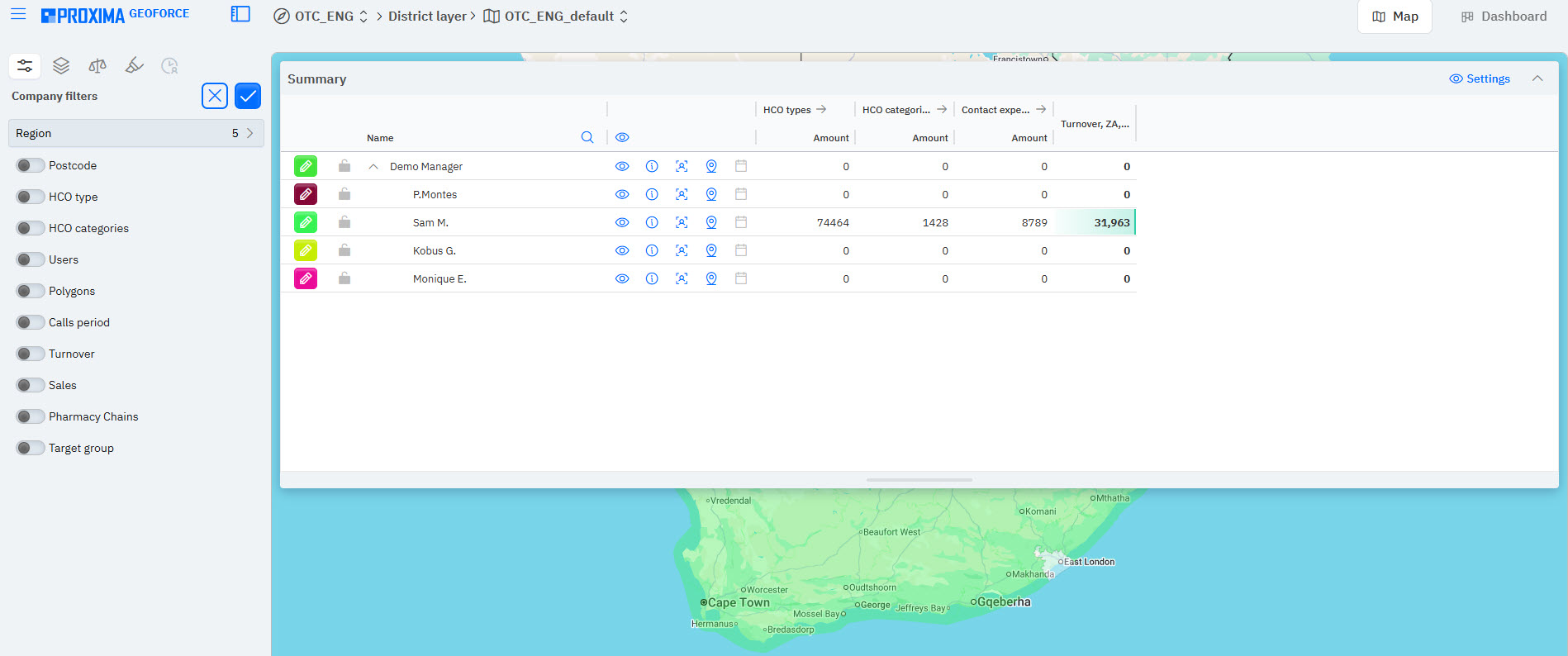Open the Layers panel icon

click(x=61, y=66)
